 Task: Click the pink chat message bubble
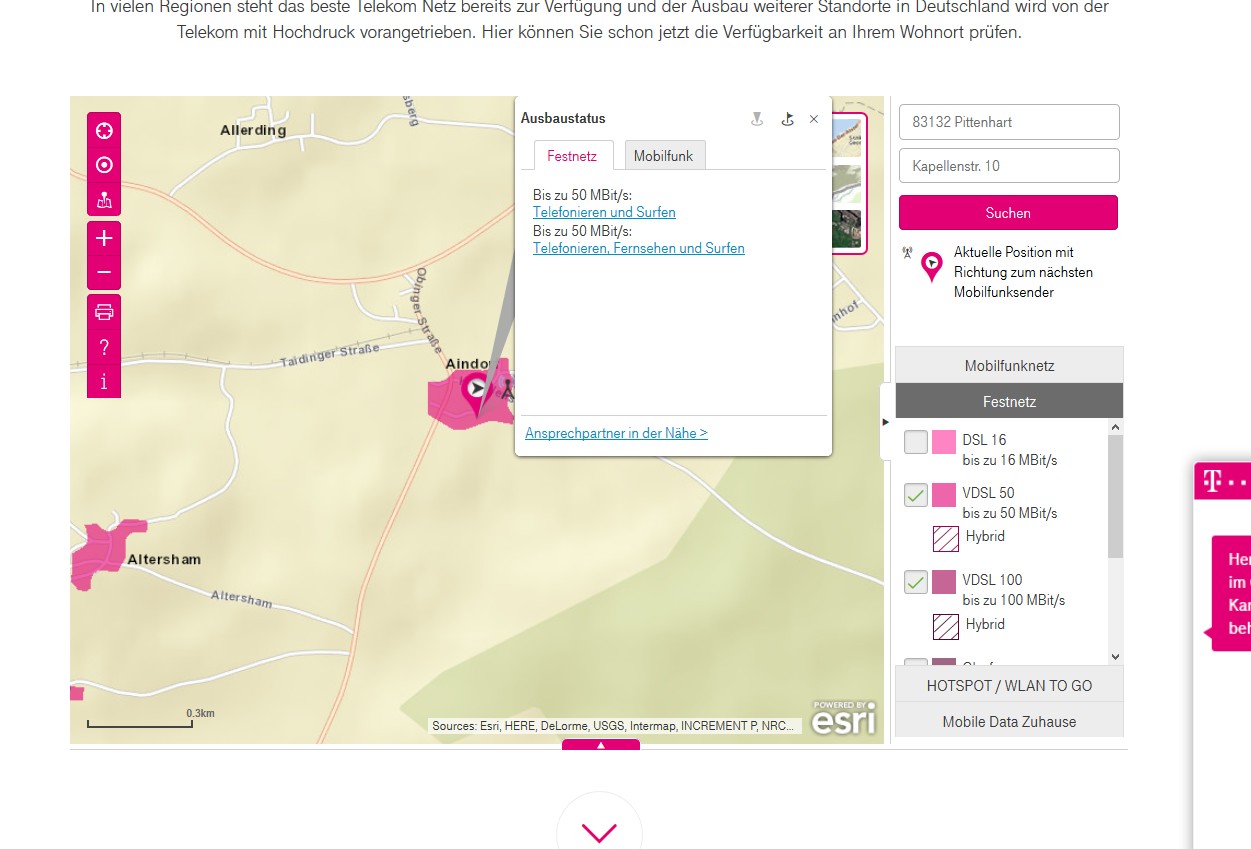point(1231,594)
